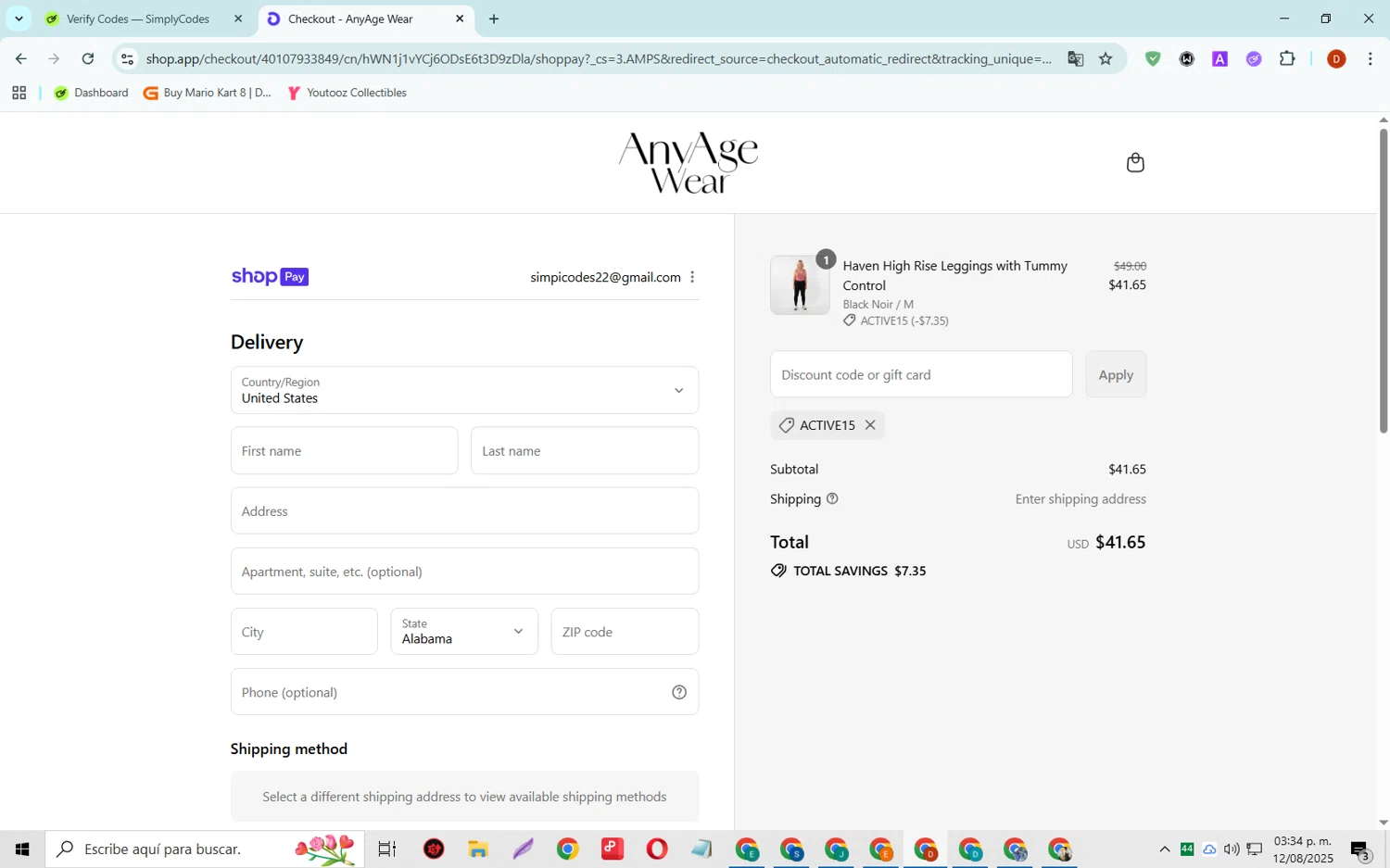Click the Shop Pay logo
This screenshot has height=868, width=1390.
(x=270, y=276)
